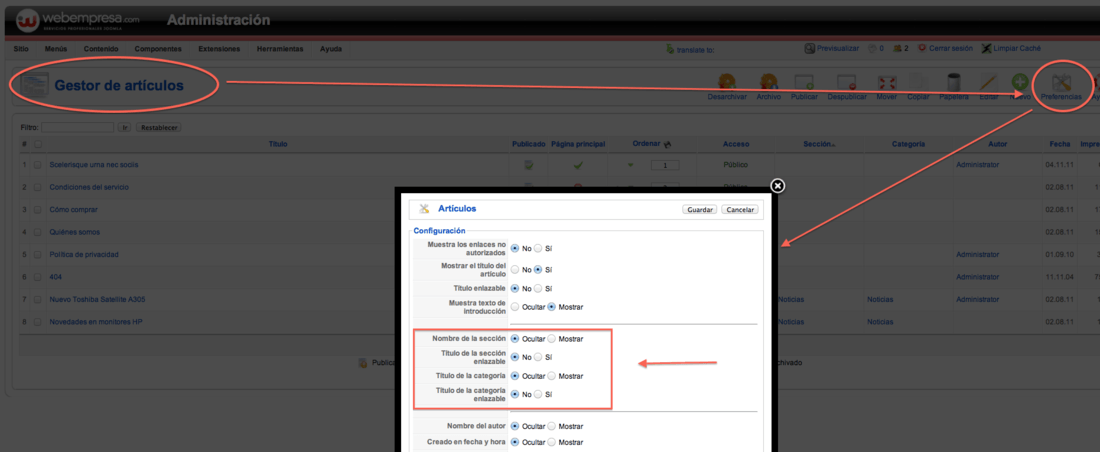Viewport: 1100px width, 452px height.
Task: Open the article Nuevo Toshiba Satellite A305
Action: point(98,299)
